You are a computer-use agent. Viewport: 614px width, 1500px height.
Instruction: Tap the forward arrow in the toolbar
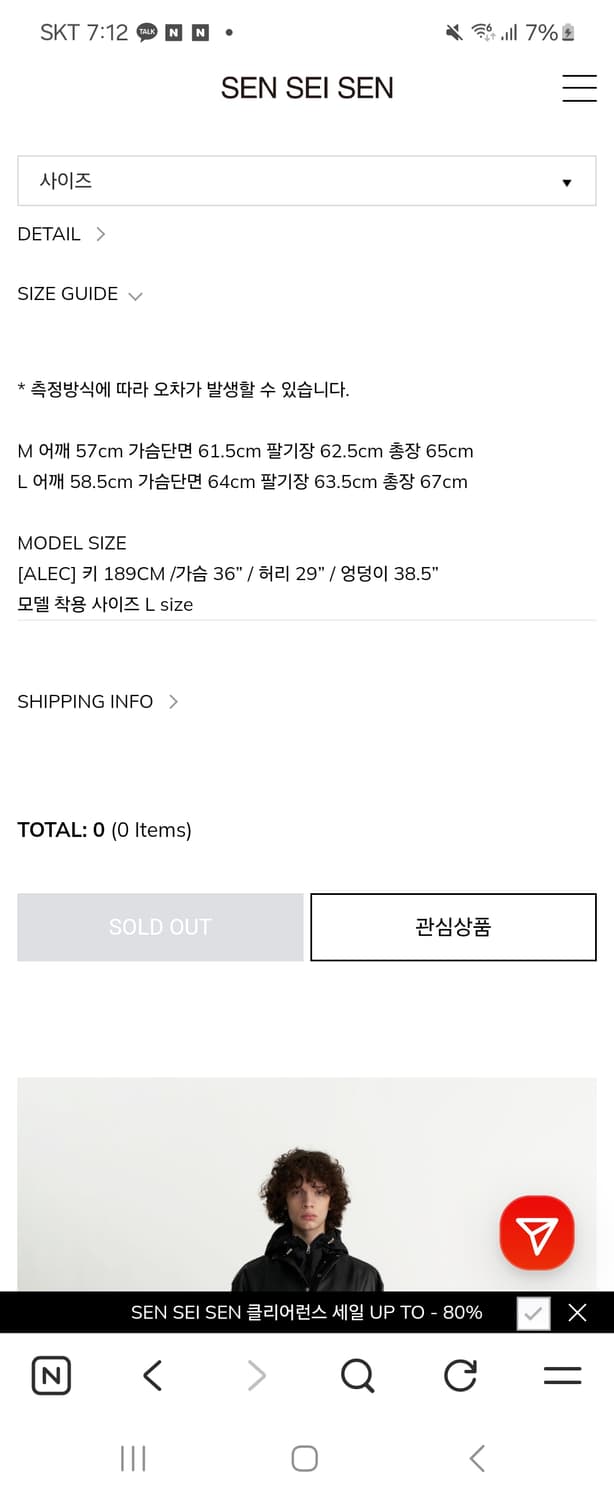click(x=255, y=1375)
